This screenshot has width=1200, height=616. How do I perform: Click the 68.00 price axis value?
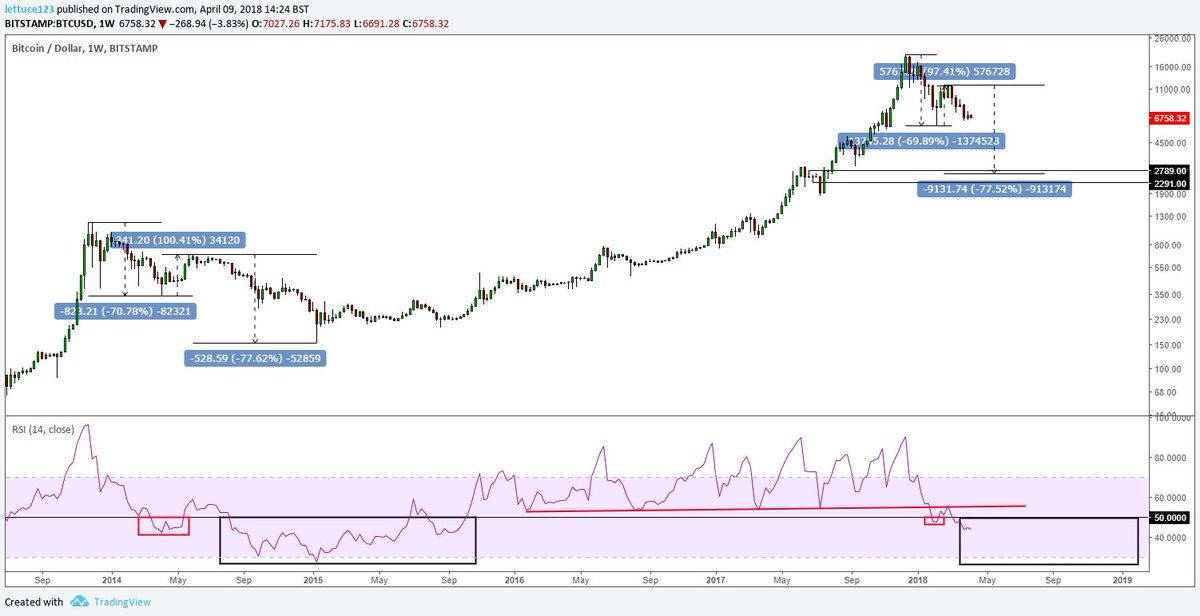click(x=1168, y=392)
